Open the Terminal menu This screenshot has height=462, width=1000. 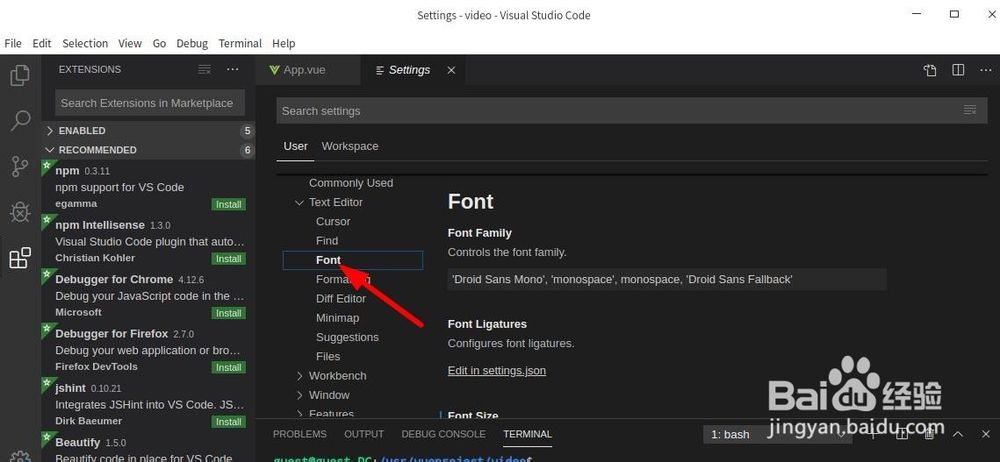(240, 43)
